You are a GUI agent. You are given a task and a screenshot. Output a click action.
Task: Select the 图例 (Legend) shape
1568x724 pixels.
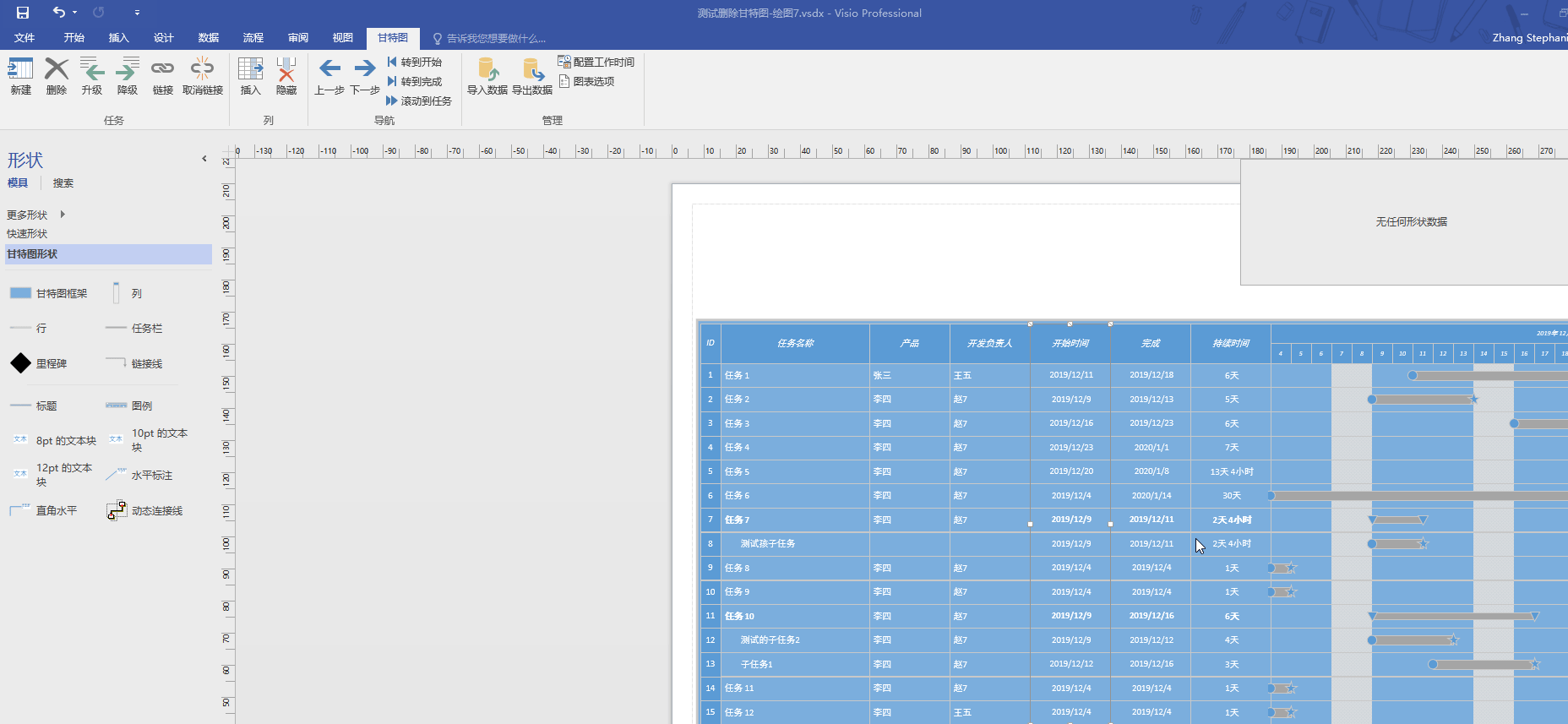129,406
